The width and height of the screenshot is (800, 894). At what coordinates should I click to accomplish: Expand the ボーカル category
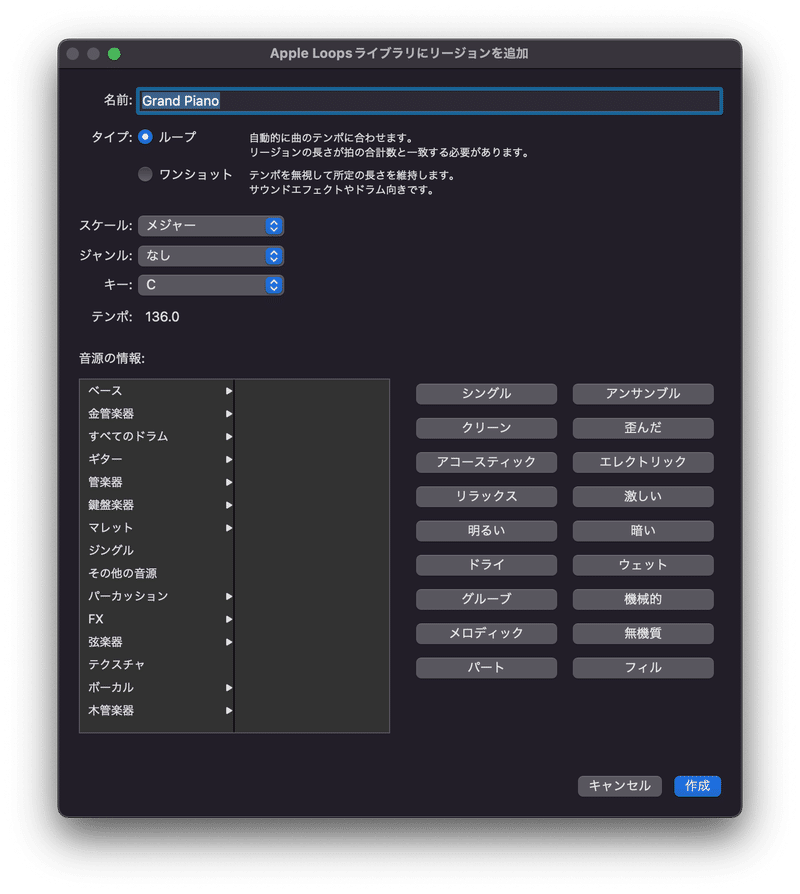click(157, 687)
